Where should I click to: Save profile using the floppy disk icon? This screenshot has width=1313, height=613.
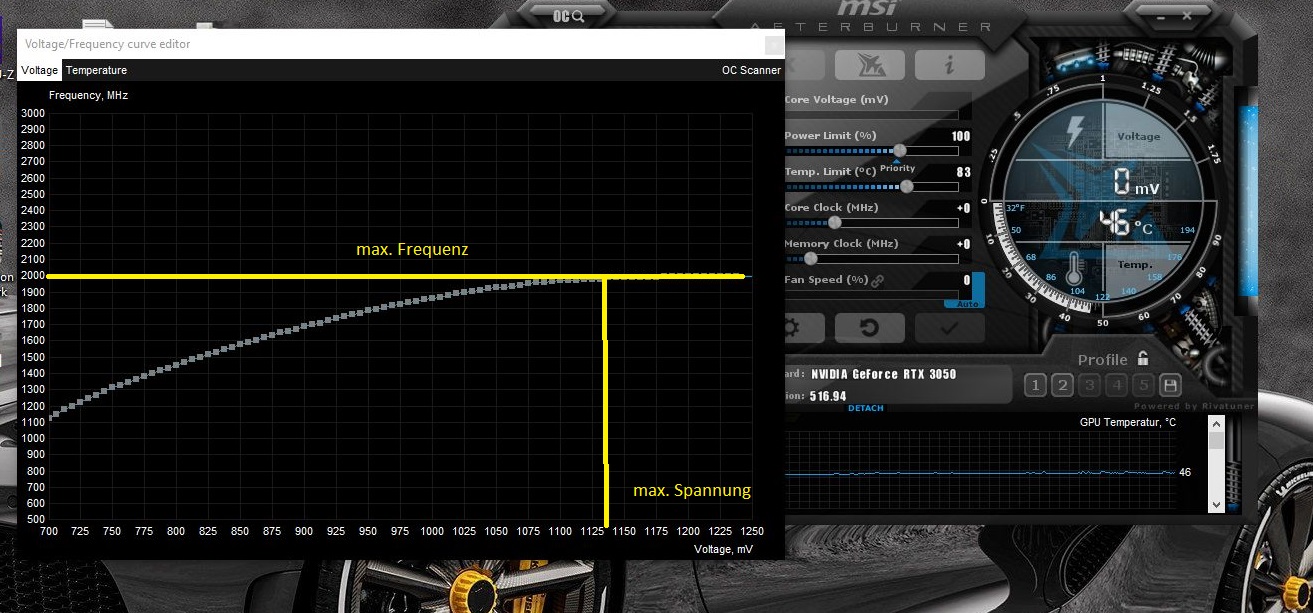(x=1170, y=385)
